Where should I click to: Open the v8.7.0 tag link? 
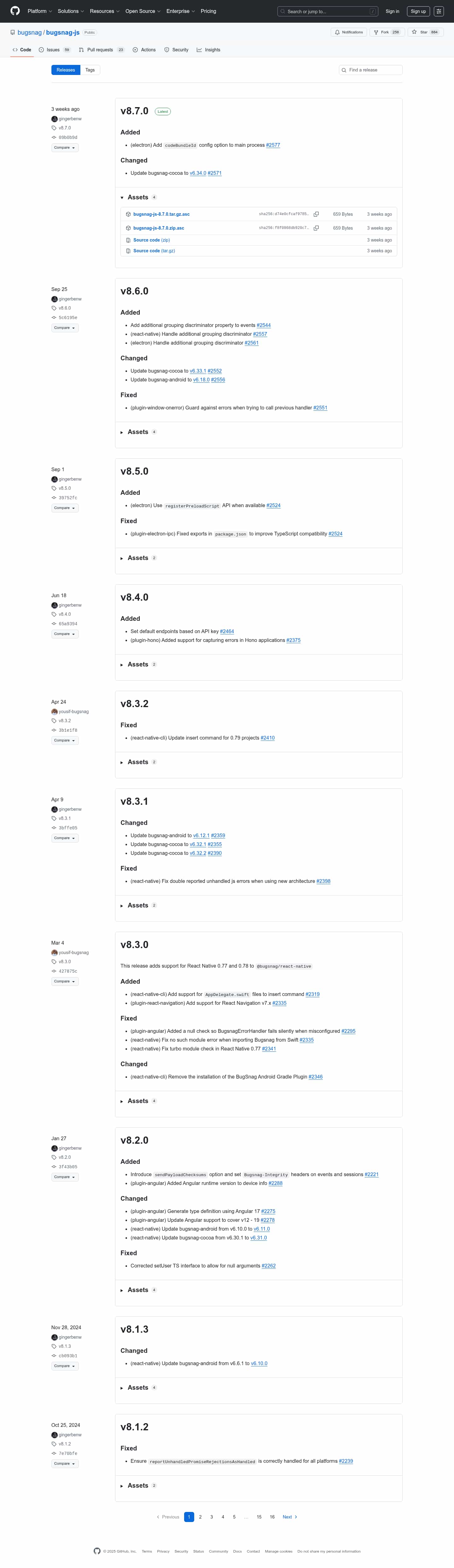(65, 128)
